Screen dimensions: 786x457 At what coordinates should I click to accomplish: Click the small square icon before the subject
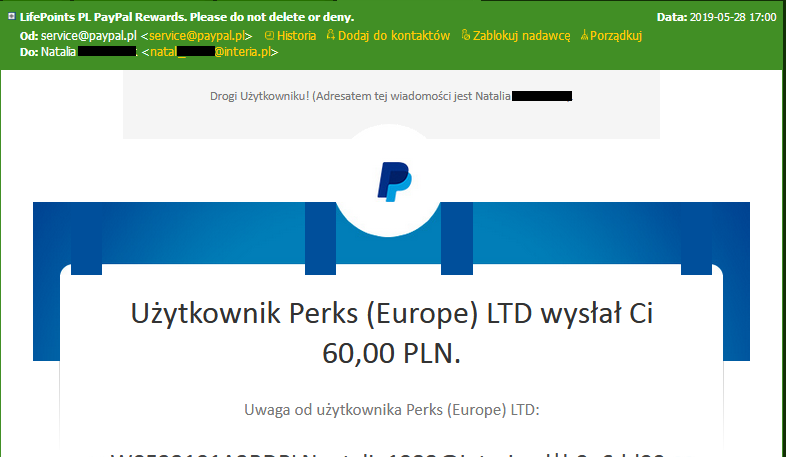tap(12, 17)
